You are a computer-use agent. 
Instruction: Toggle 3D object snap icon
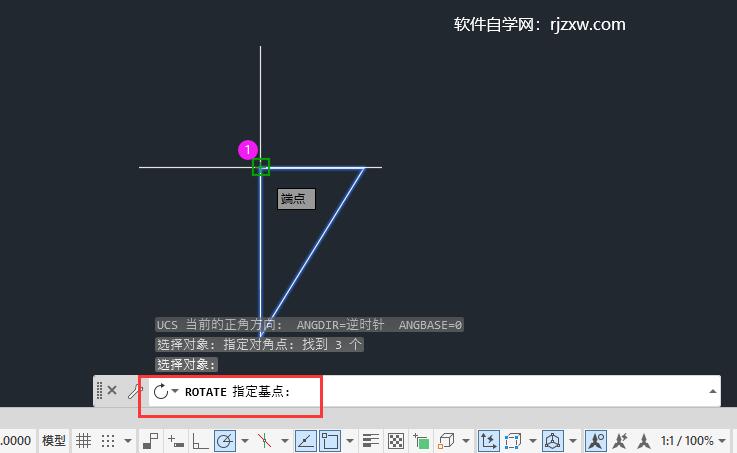(x=446, y=441)
